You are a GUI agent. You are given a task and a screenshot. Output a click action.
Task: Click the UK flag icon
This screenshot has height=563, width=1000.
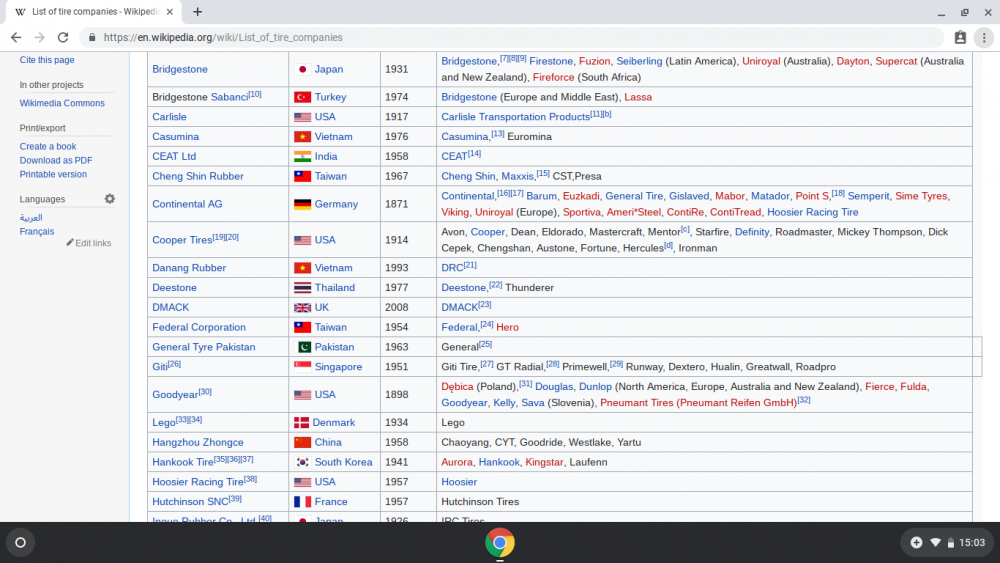[x=302, y=307]
